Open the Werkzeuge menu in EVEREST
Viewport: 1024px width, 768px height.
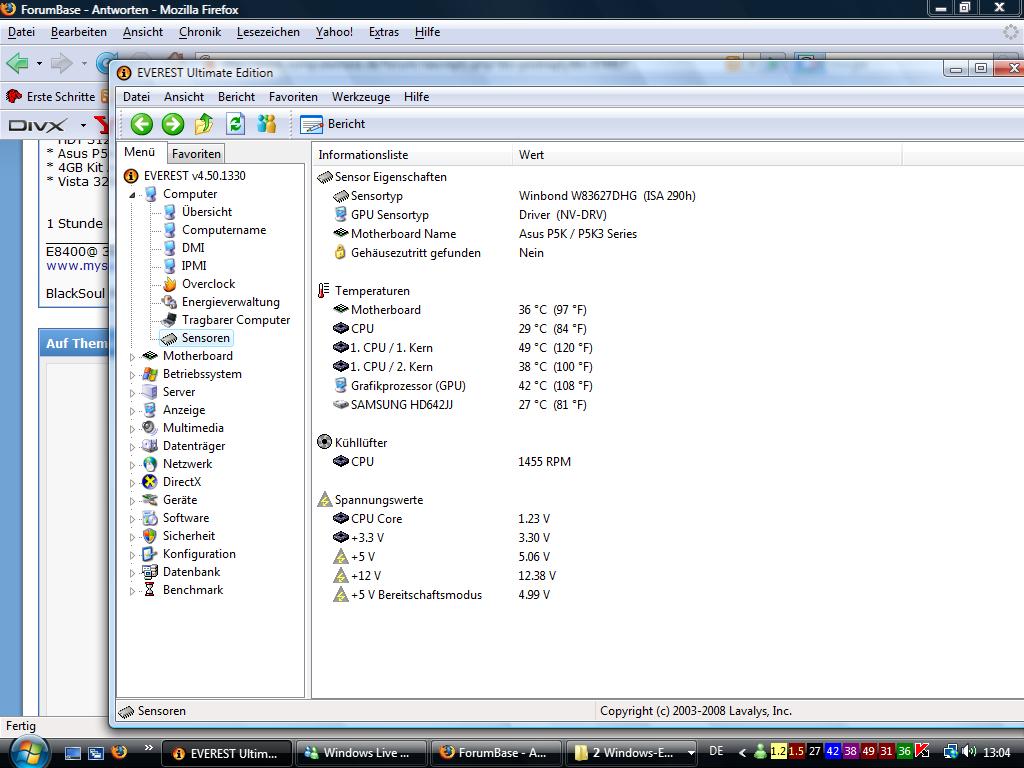pyautogui.click(x=360, y=97)
